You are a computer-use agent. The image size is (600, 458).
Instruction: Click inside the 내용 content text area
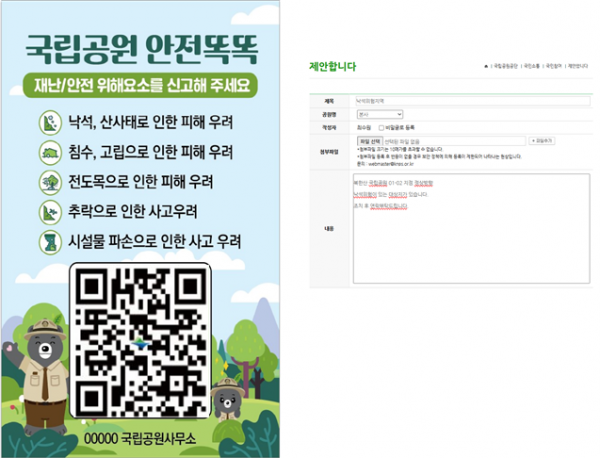(470, 230)
